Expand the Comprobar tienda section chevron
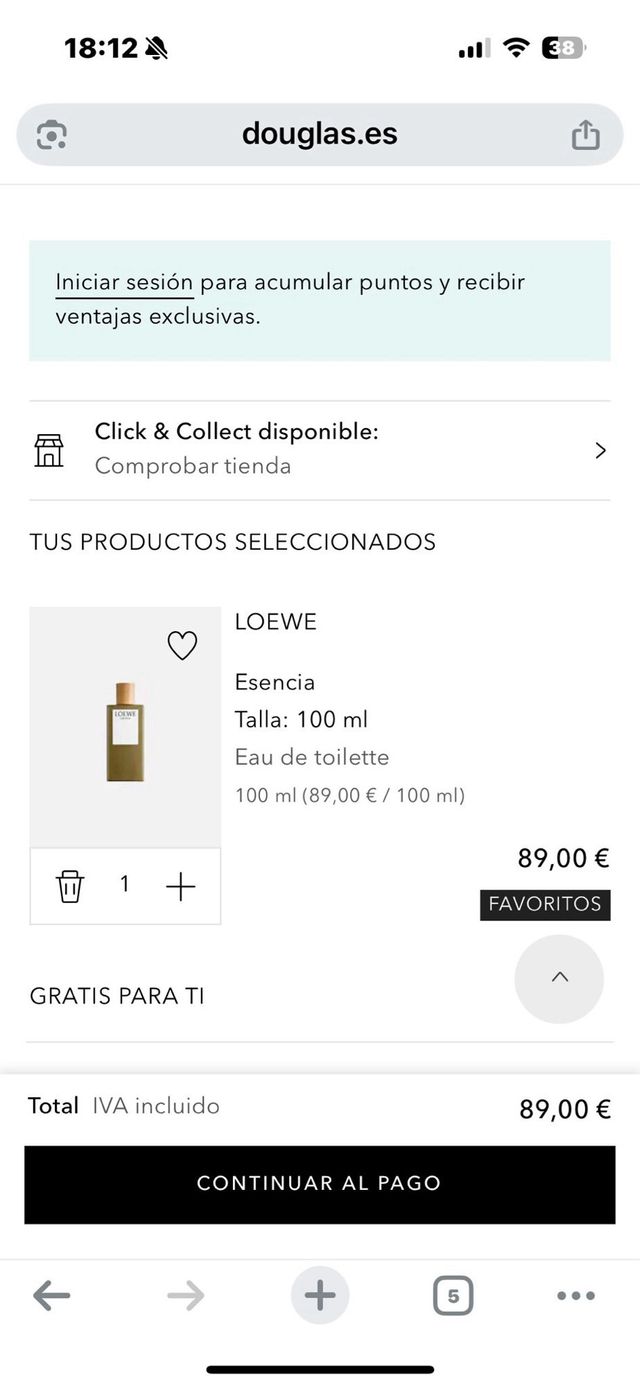Image resolution: width=640 pixels, height=1387 pixels. point(600,450)
